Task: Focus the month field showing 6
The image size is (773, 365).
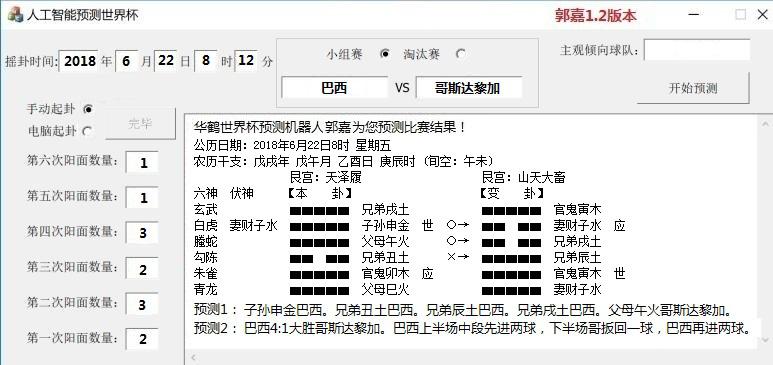Action: [x=127, y=61]
